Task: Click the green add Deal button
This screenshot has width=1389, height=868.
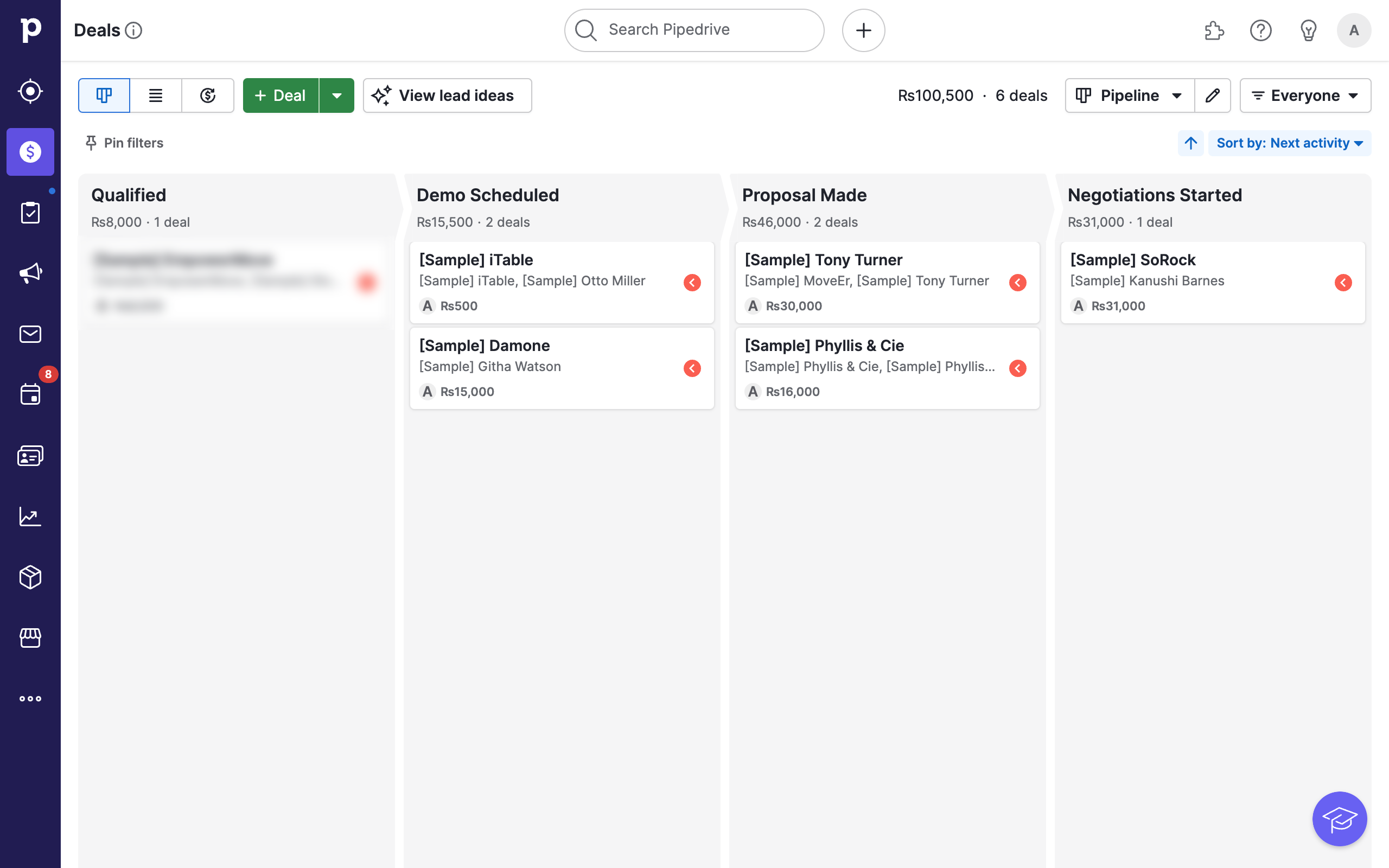Action: [281, 95]
